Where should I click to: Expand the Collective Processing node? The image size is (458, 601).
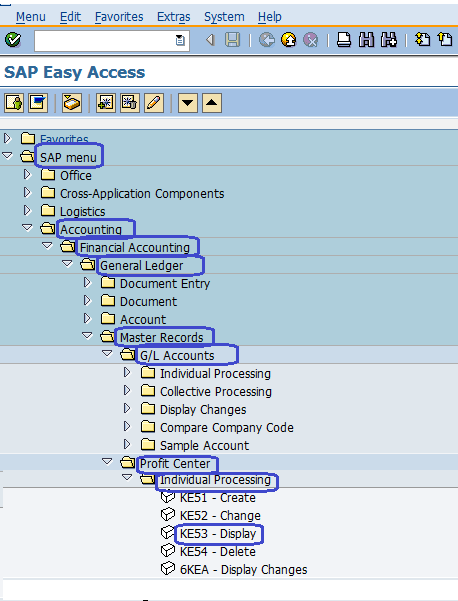click(x=127, y=391)
